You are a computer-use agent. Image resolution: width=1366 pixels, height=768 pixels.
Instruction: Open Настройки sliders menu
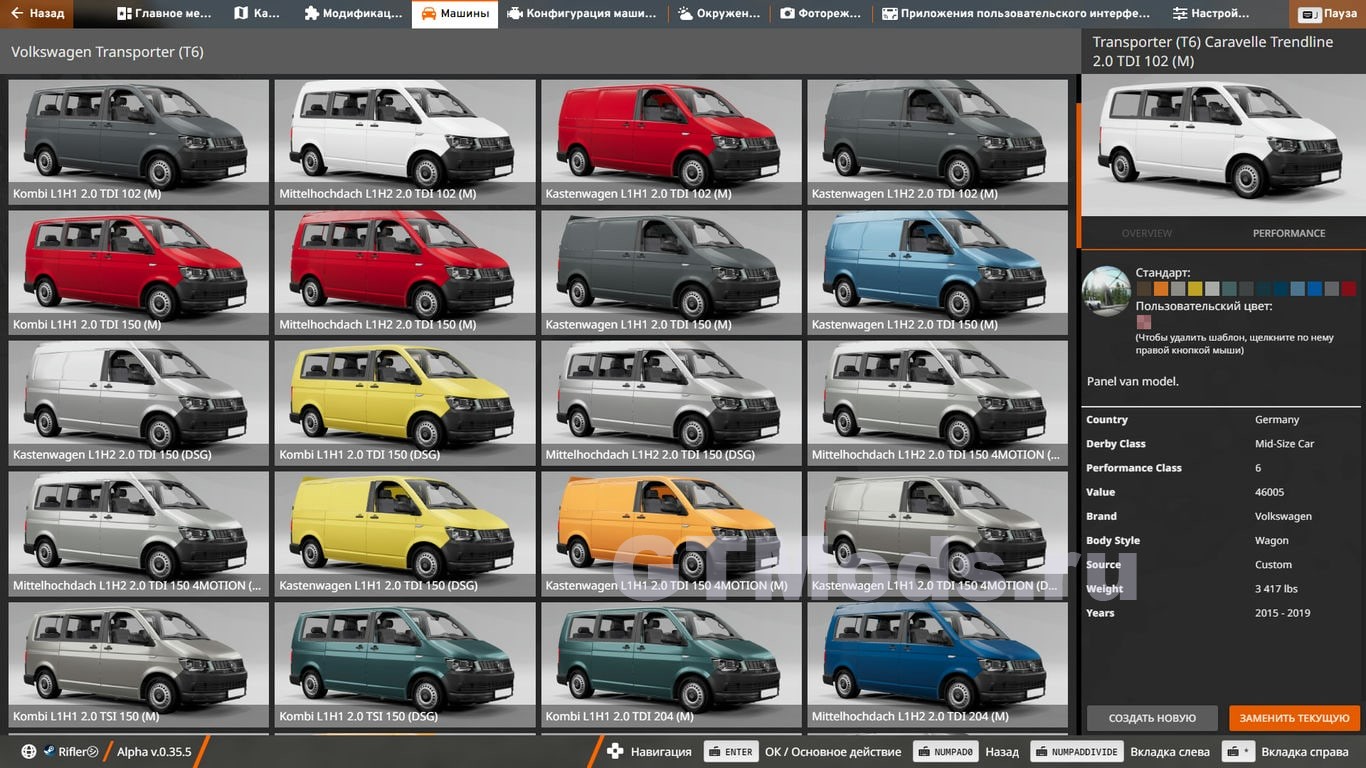(1211, 14)
